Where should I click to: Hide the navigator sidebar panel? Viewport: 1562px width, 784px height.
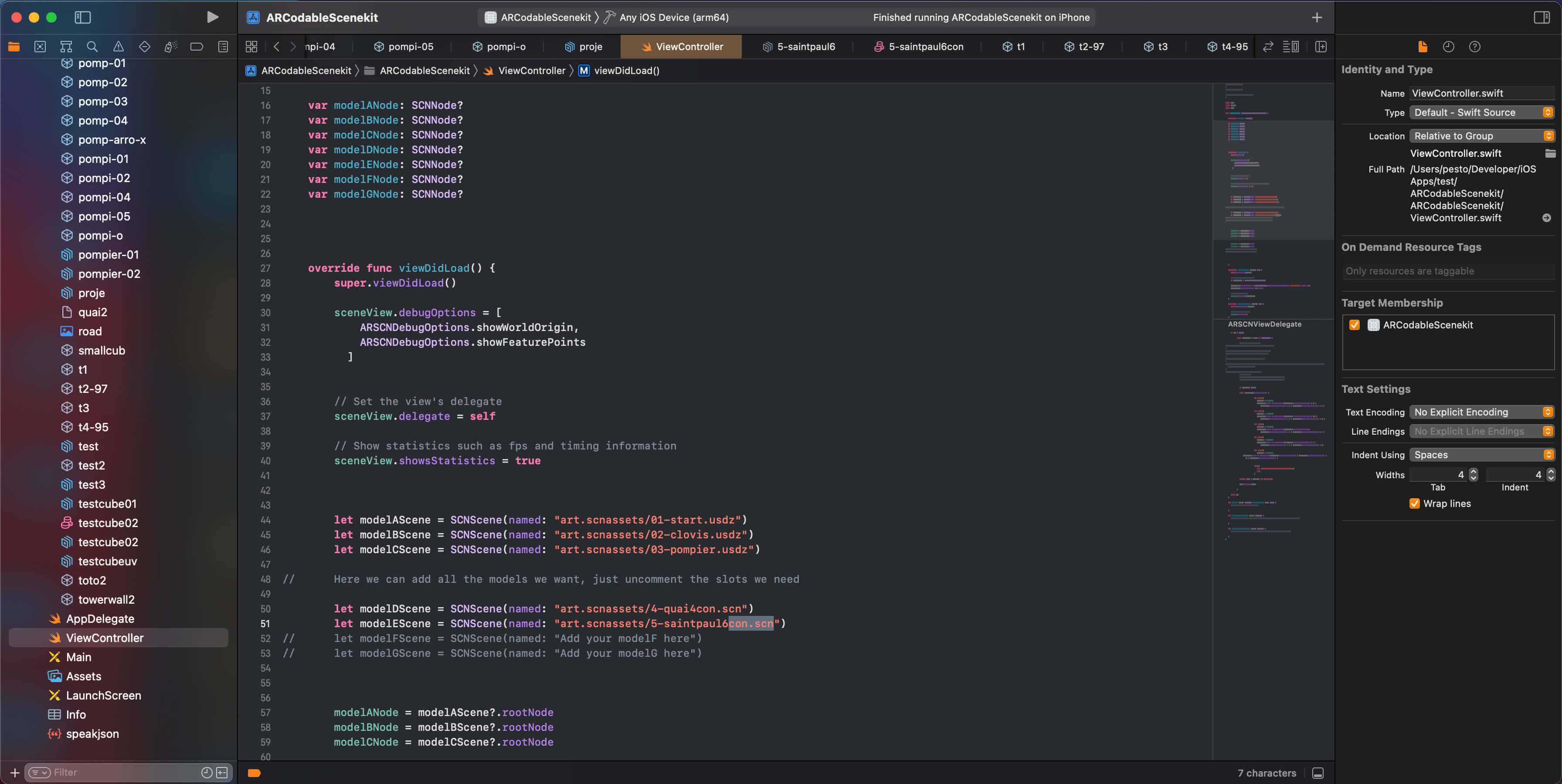point(82,17)
